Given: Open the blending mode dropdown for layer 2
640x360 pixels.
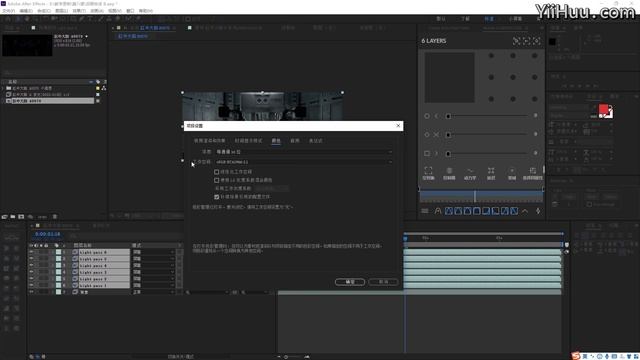Looking at the screenshot, I should (153, 259).
